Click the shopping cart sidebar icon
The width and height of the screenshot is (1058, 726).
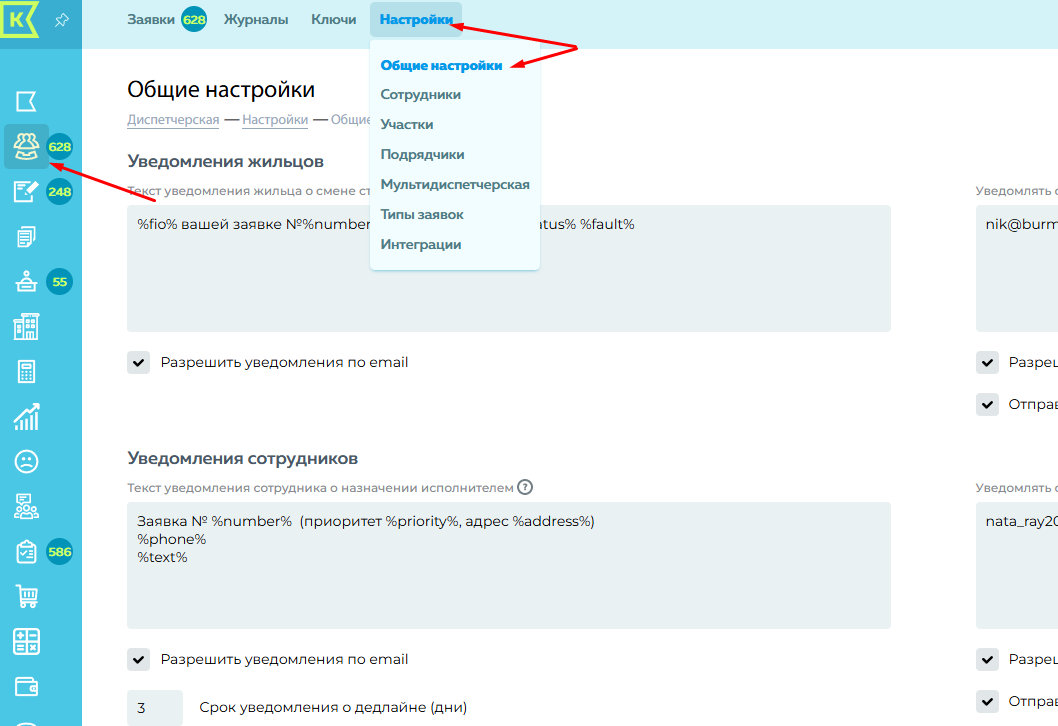click(x=26, y=597)
